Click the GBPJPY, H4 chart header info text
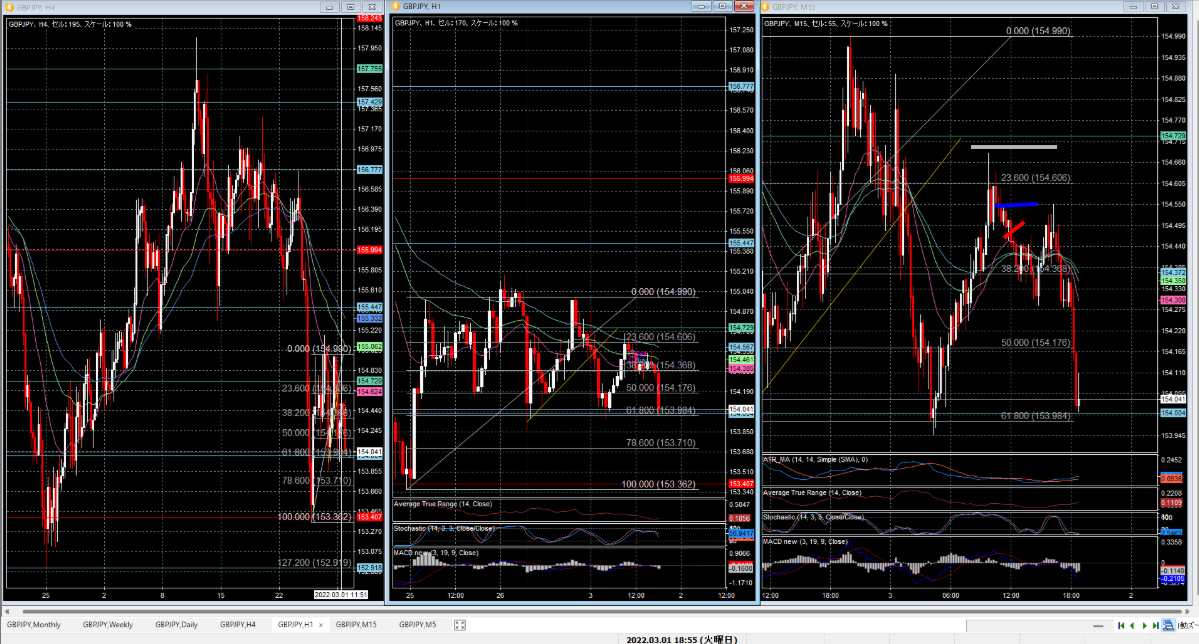The image size is (1199, 644). click(70, 24)
